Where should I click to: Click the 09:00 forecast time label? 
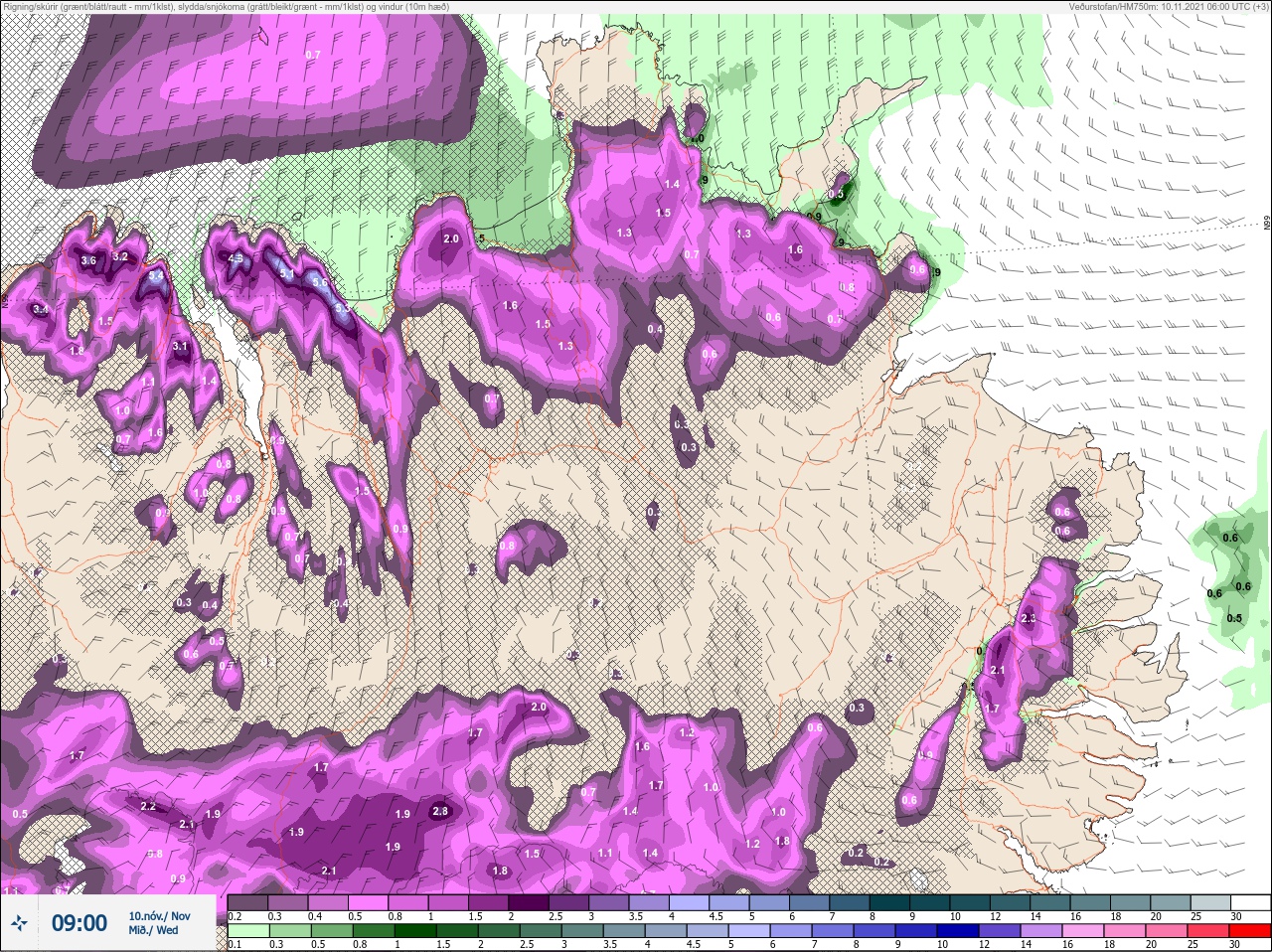click(x=79, y=923)
